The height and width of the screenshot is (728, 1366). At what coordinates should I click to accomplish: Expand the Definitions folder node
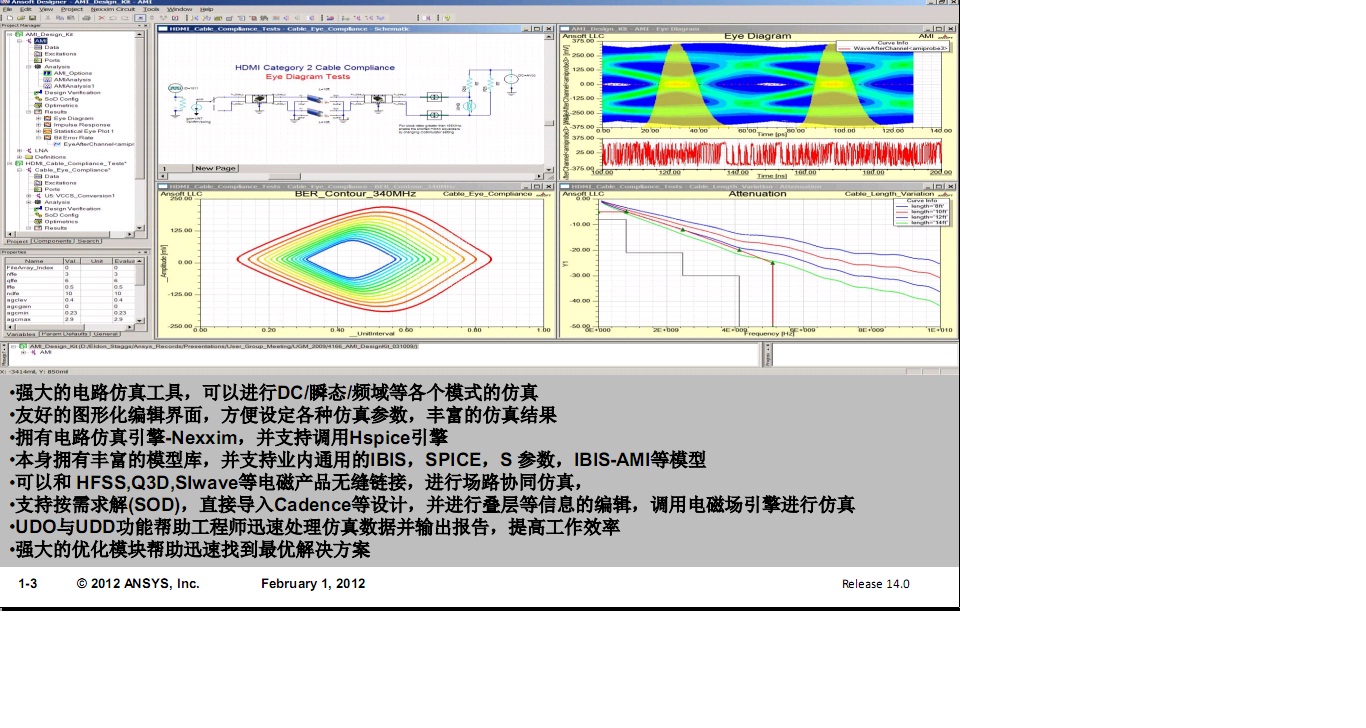[x=19, y=157]
